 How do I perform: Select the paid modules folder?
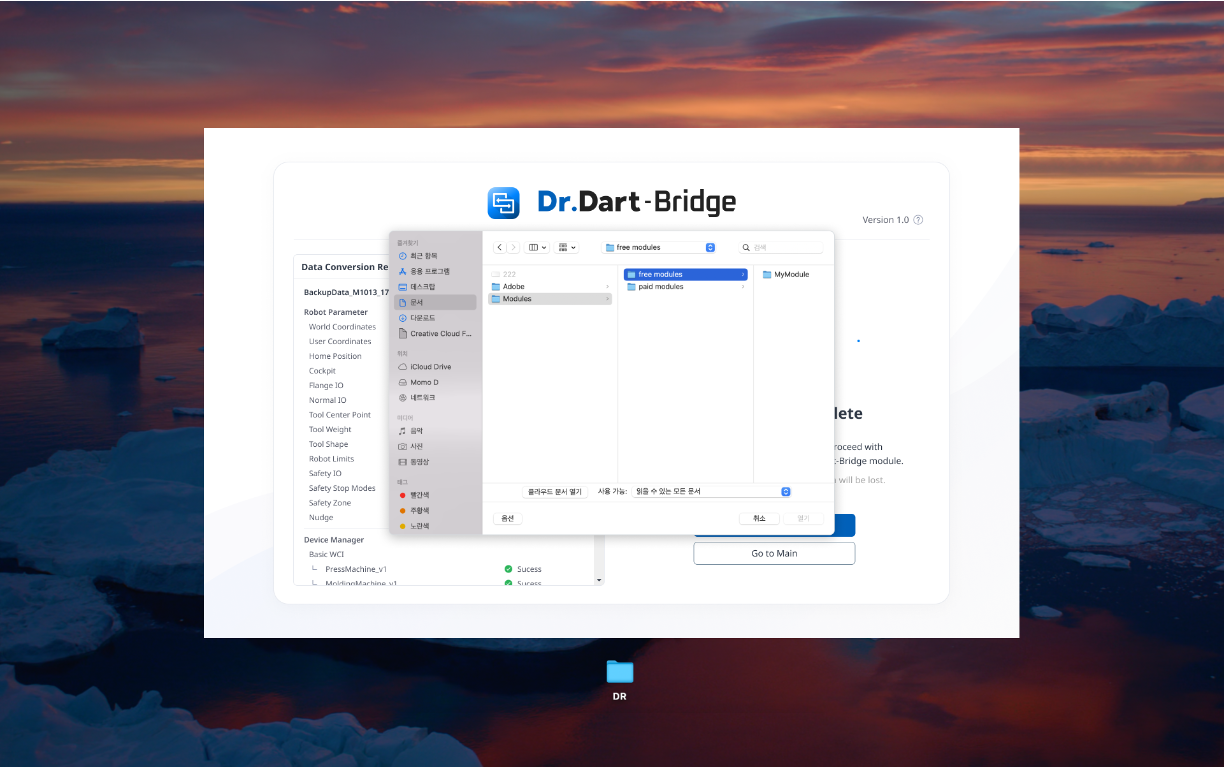(x=660, y=287)
